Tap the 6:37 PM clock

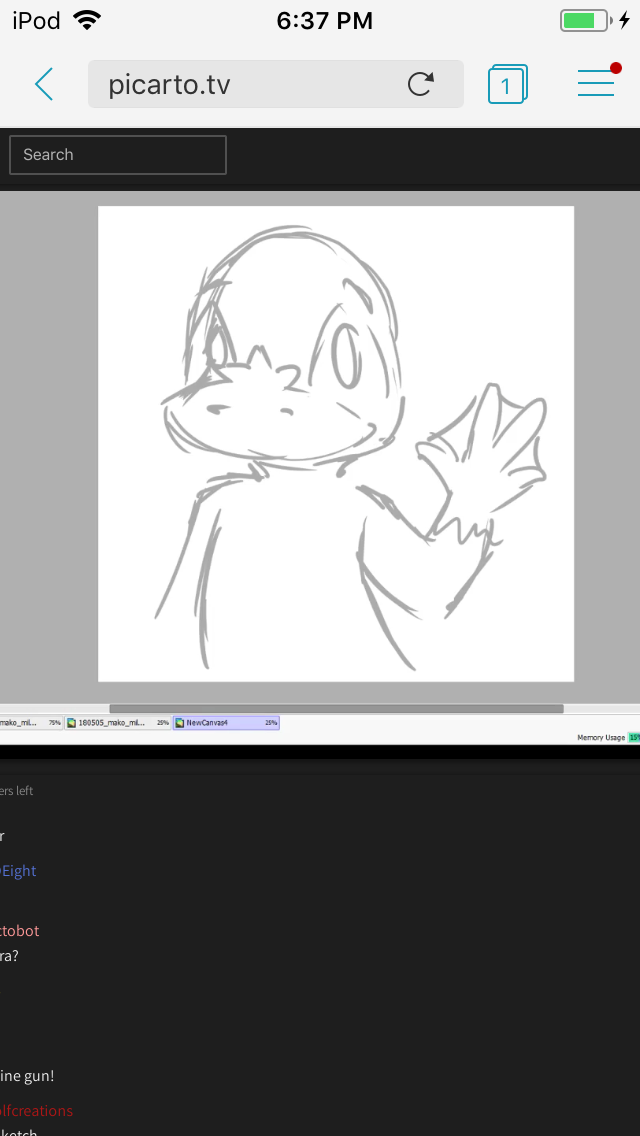click(x=325, y=21)
